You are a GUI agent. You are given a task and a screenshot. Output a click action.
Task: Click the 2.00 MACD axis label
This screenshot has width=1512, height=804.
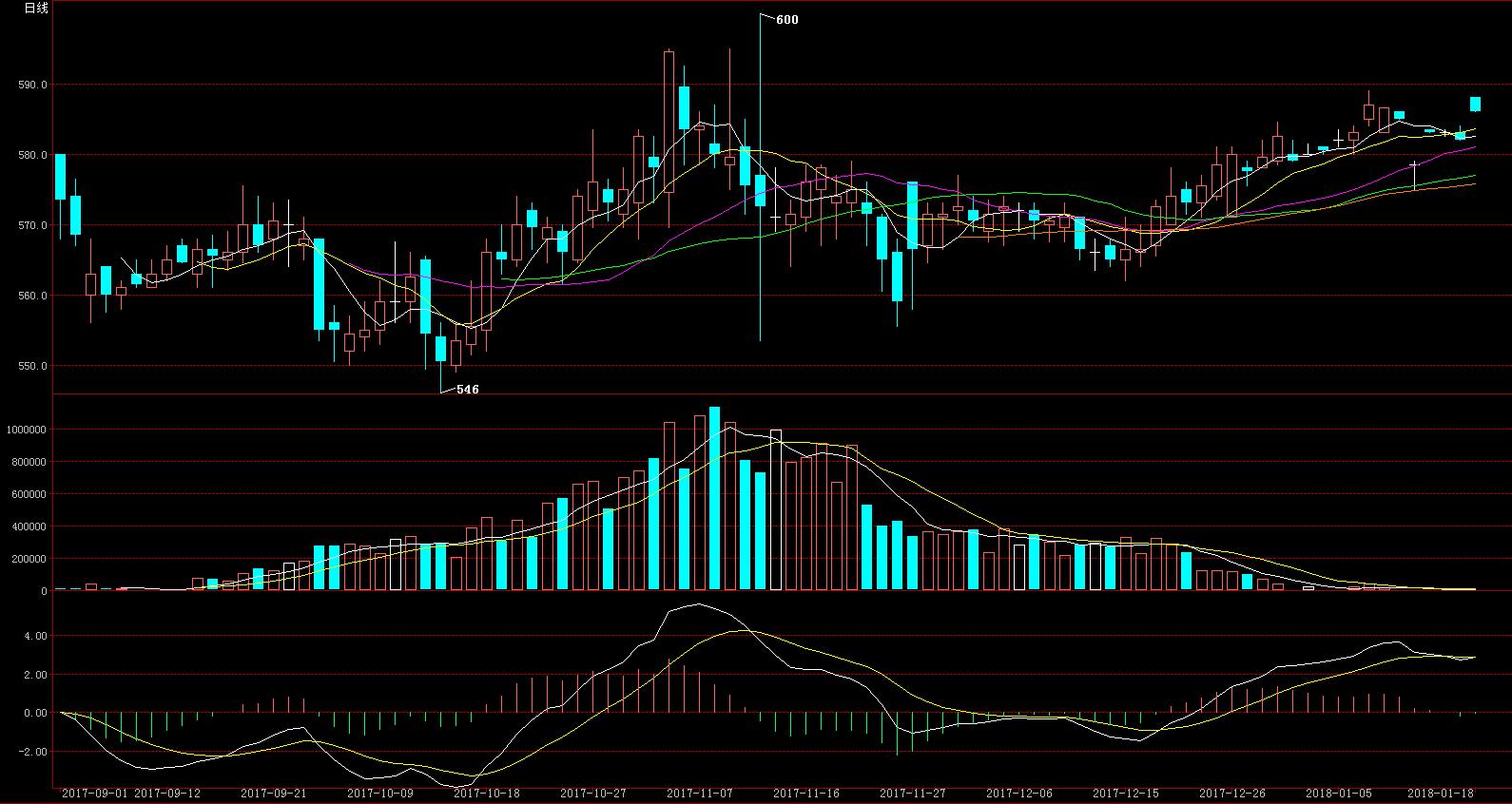pyautogui.click(x=35, y=675)
